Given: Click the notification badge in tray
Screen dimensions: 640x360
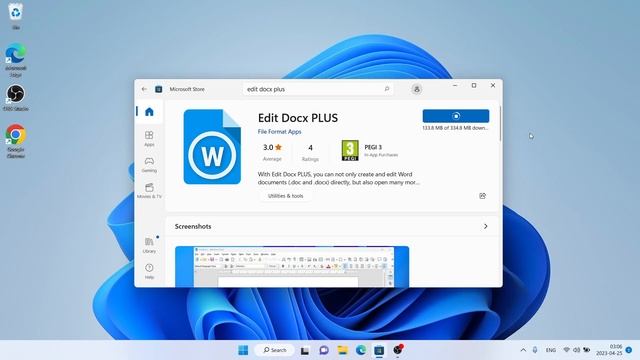Looking at the screenshot, I should tap(629, 350).
